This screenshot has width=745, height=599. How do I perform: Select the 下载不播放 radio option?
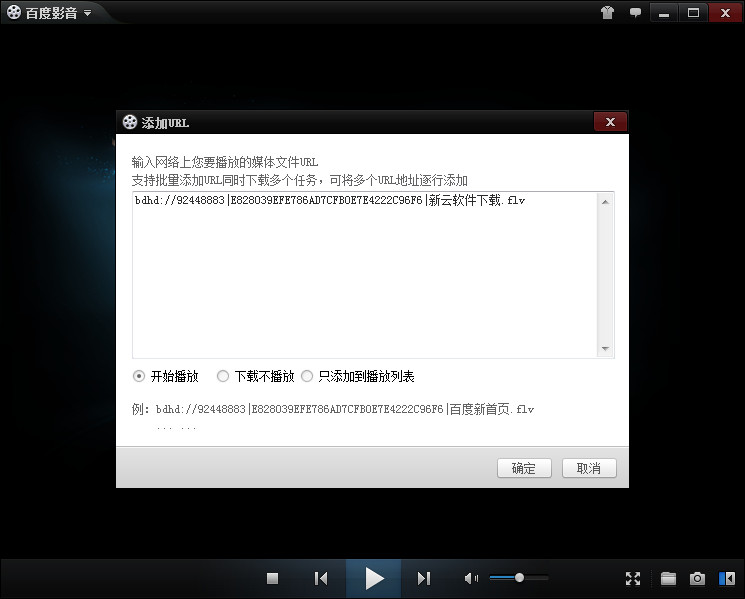pyautogui.click(x=222, y=376)
